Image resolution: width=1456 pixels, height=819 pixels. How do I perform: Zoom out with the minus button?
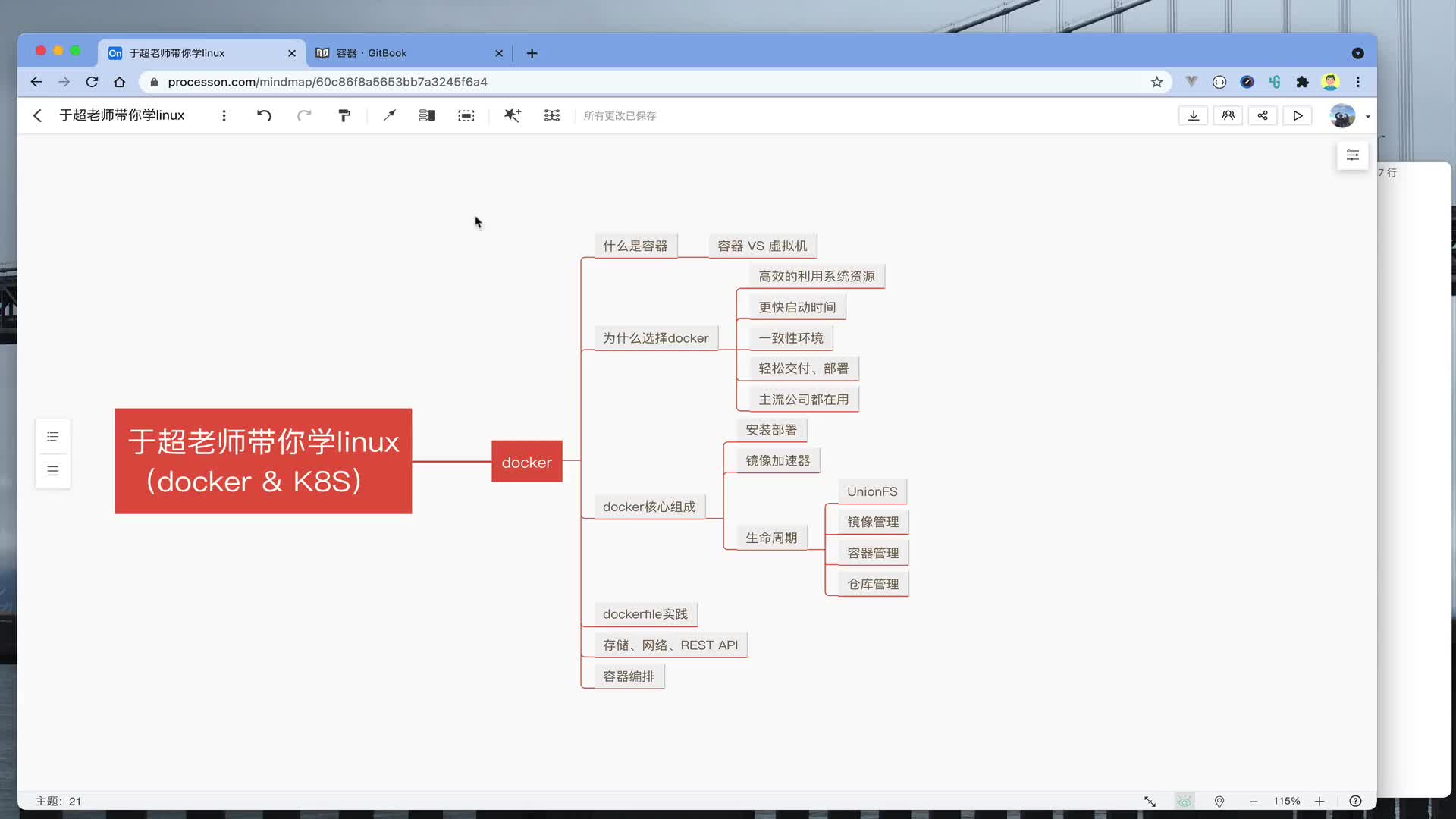1254,802
